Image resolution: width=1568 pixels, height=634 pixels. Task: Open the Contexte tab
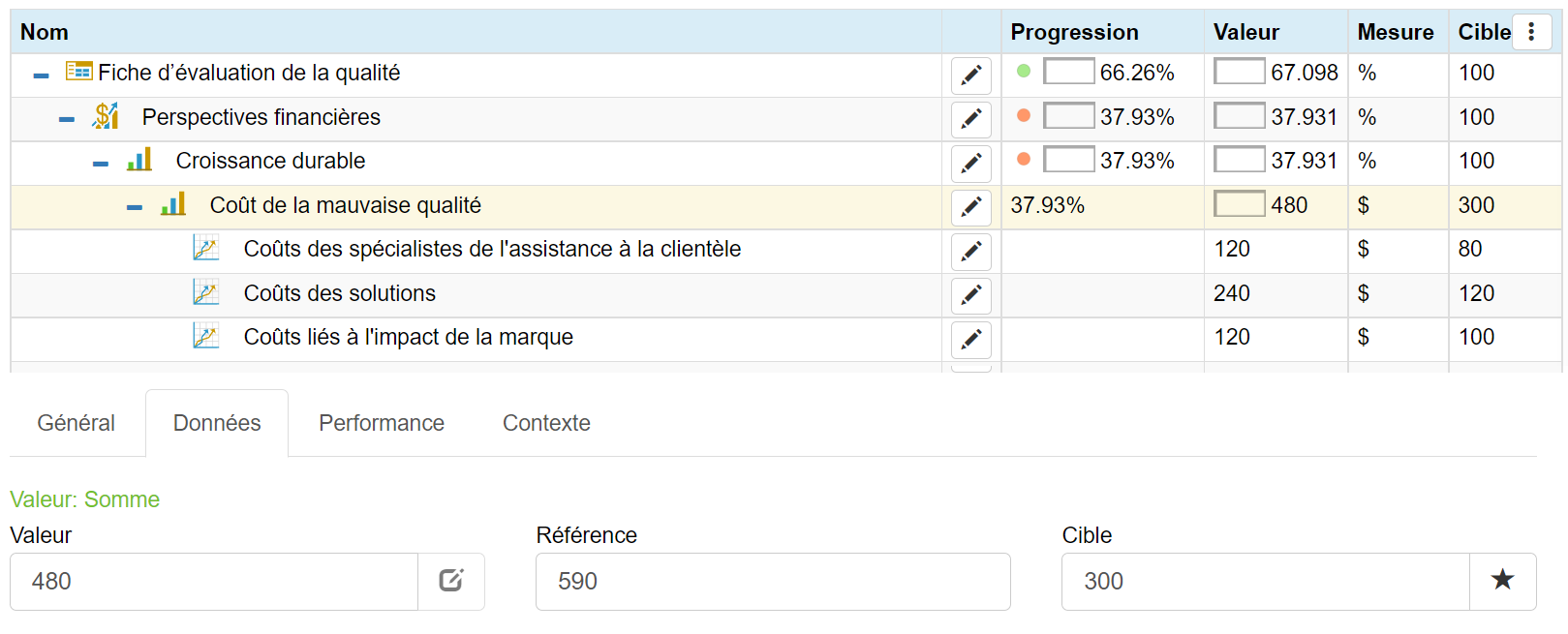tap(545, 423)
